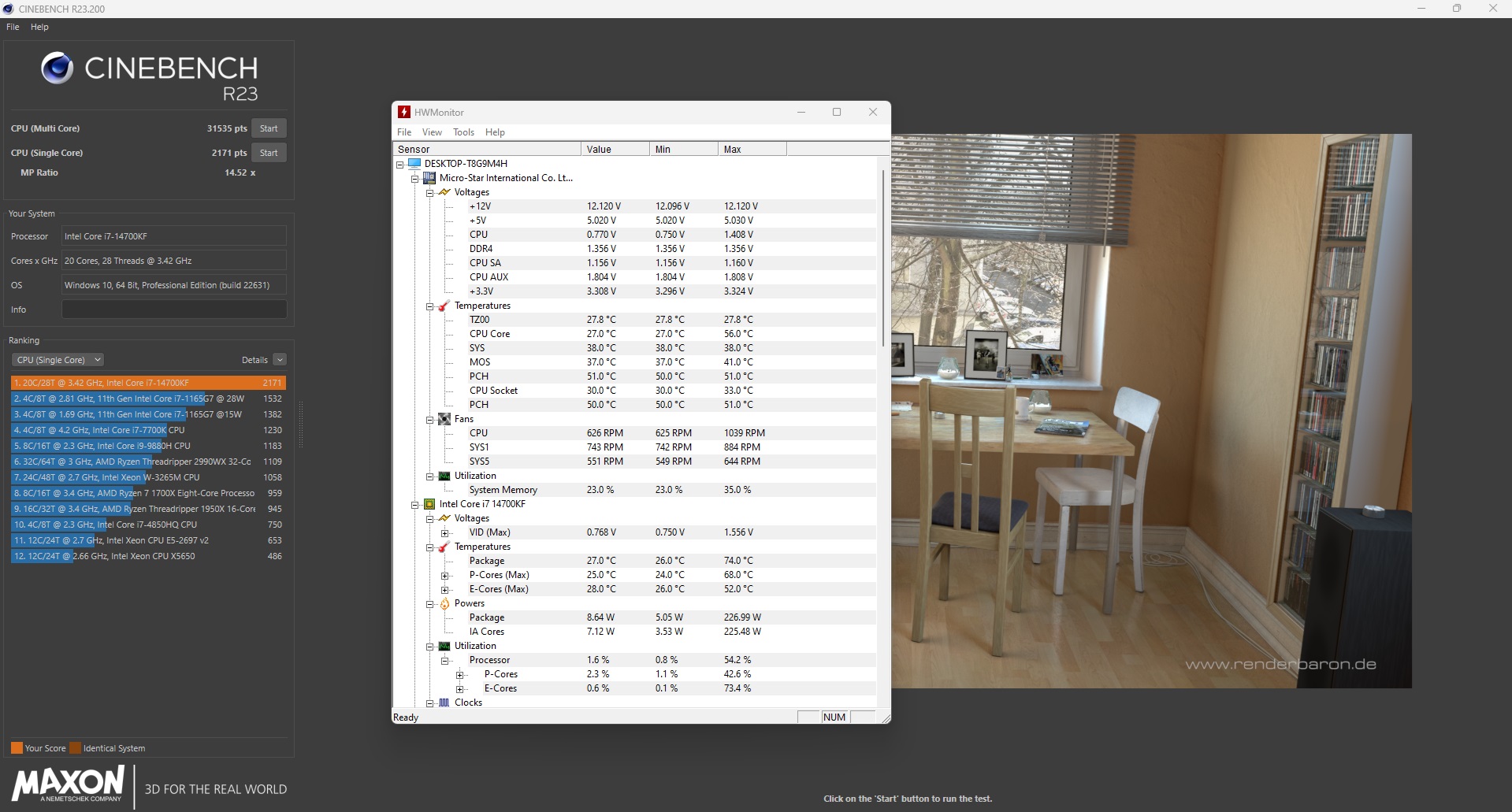Click the motherboard Utilization chip icon
The width and height of the screenshot is (1512, 812).
444,476
